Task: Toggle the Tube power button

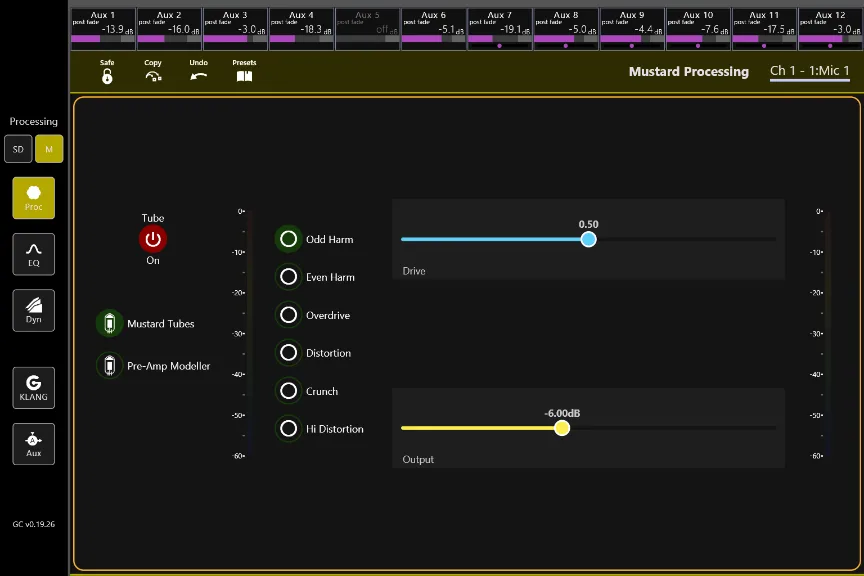Action: pos(153,239)
